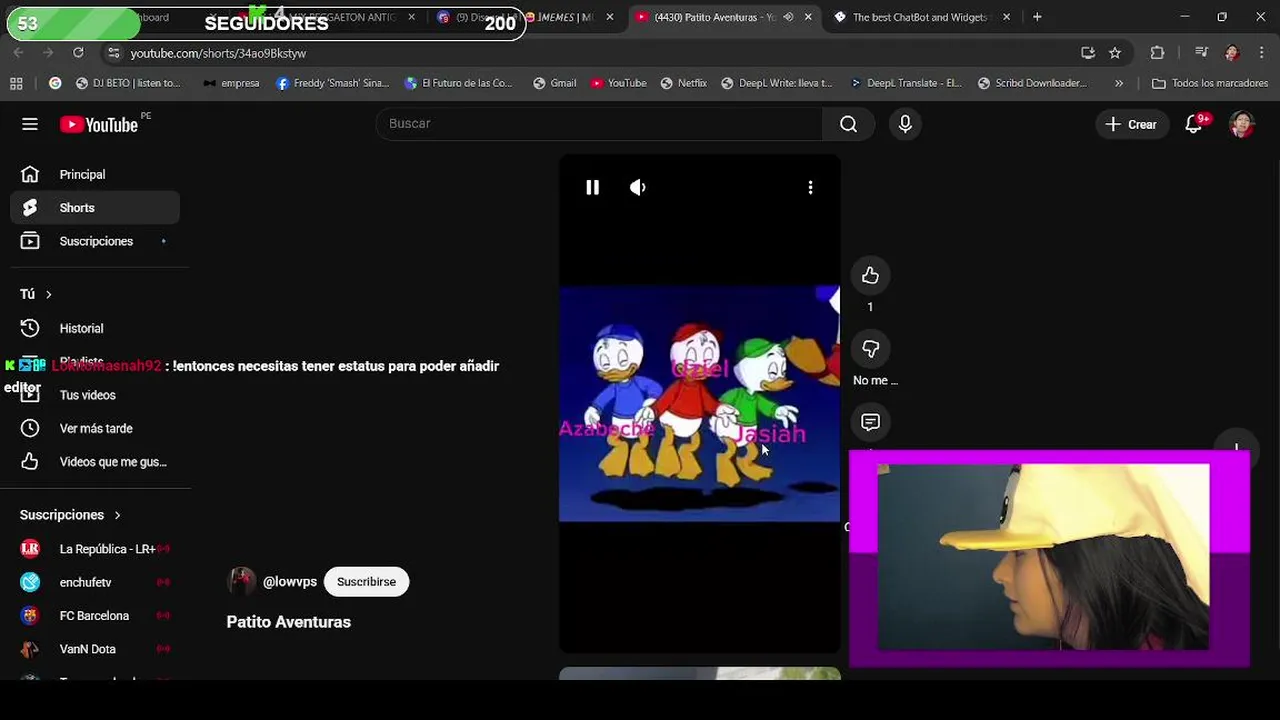Open a new browser tab
This screenshot has width=1280, height=720.
pos(1037,17)
